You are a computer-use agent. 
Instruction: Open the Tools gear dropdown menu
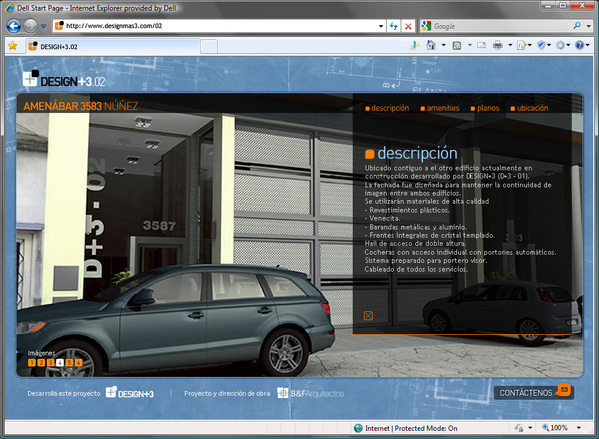(x=563, y=45)
